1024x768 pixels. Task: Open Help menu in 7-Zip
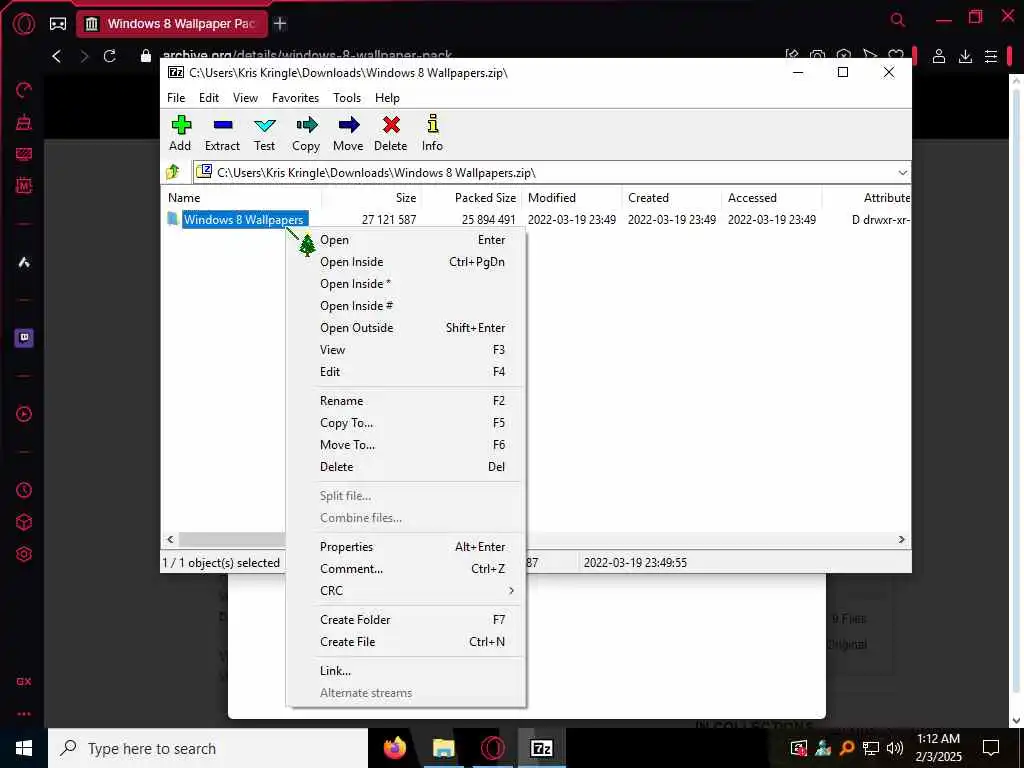point(387,98)
